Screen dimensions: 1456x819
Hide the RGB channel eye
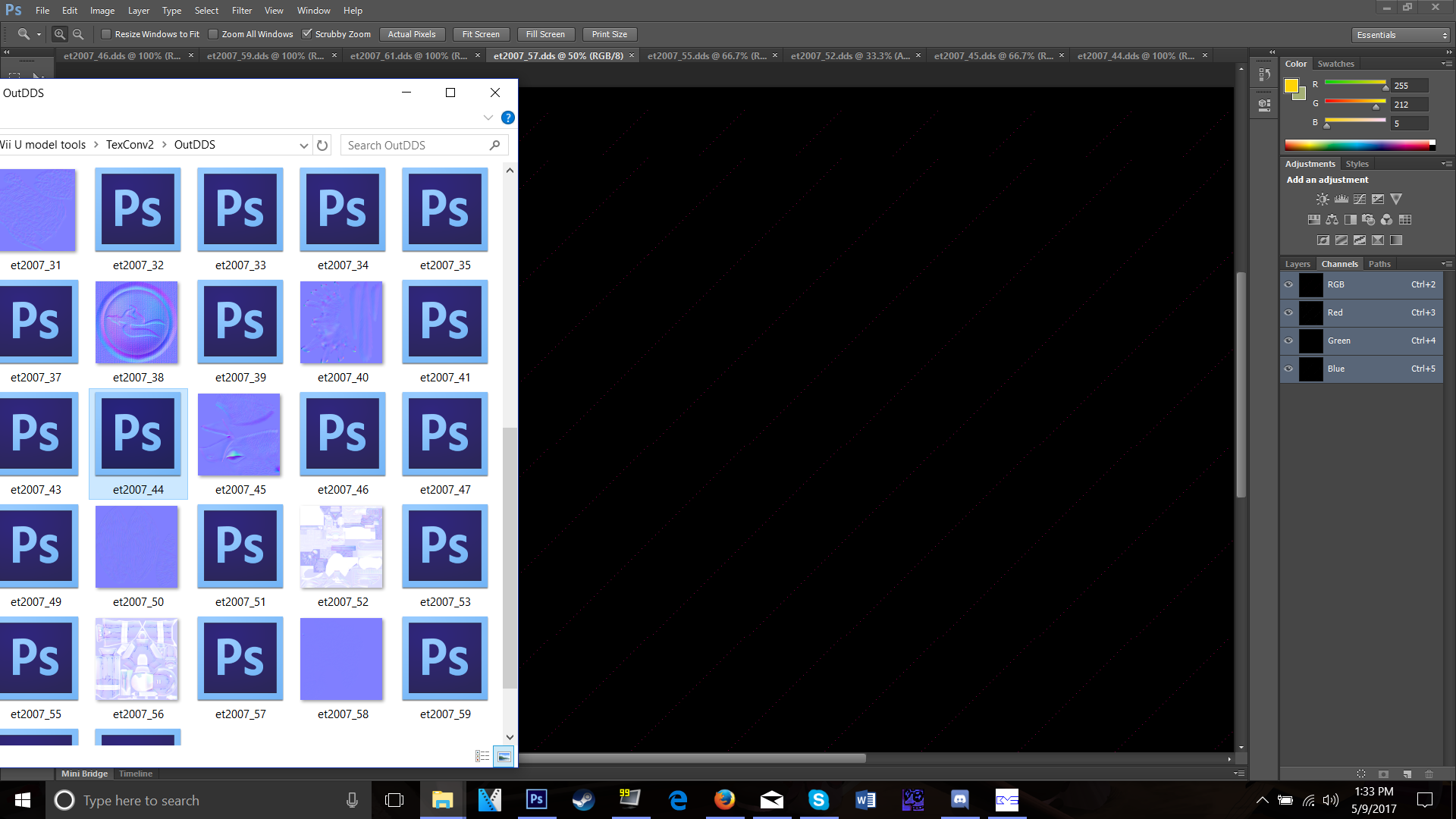(x=1288, y=284)
